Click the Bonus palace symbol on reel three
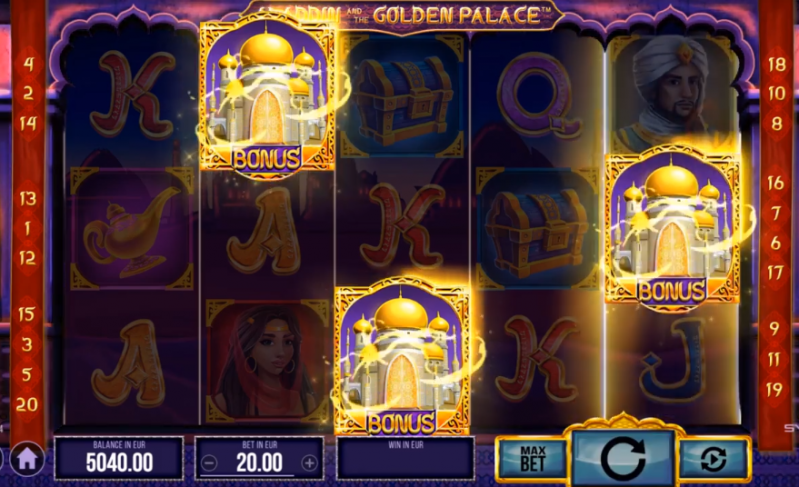799x487 pixels. click(x=402, y=358)
